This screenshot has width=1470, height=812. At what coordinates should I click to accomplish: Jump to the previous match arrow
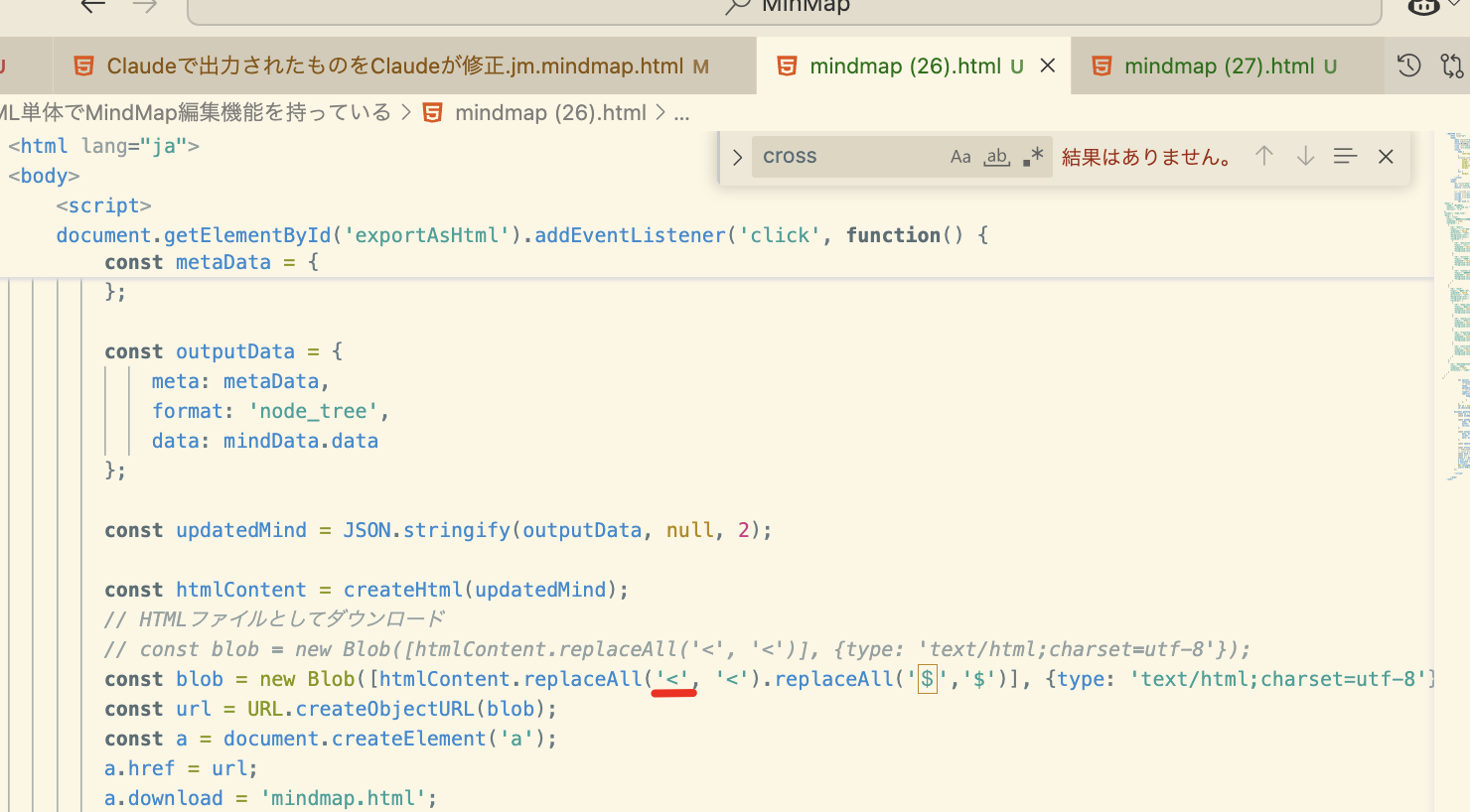pos(1264,156)
